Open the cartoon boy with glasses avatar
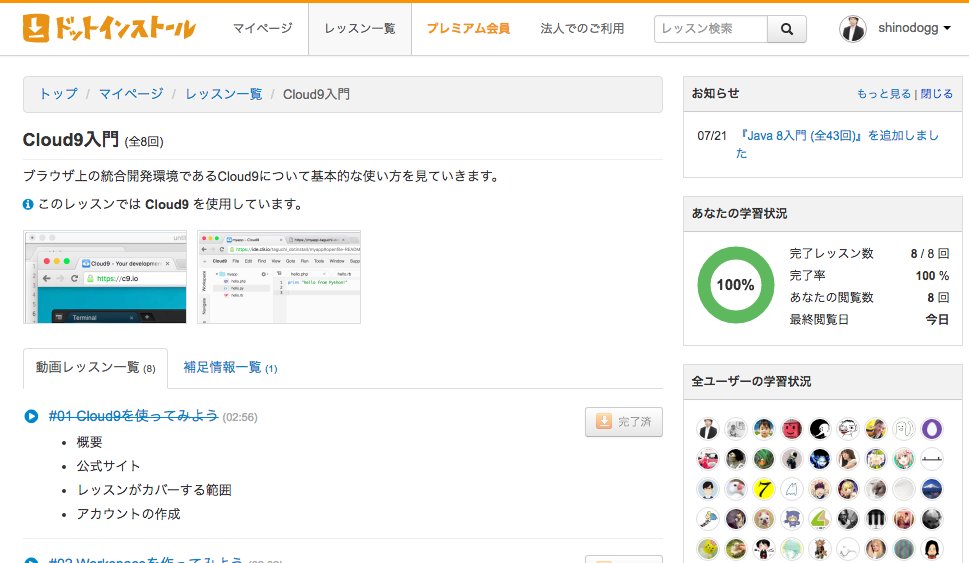Screen dimensions: 969x563 tap(708, 489)
